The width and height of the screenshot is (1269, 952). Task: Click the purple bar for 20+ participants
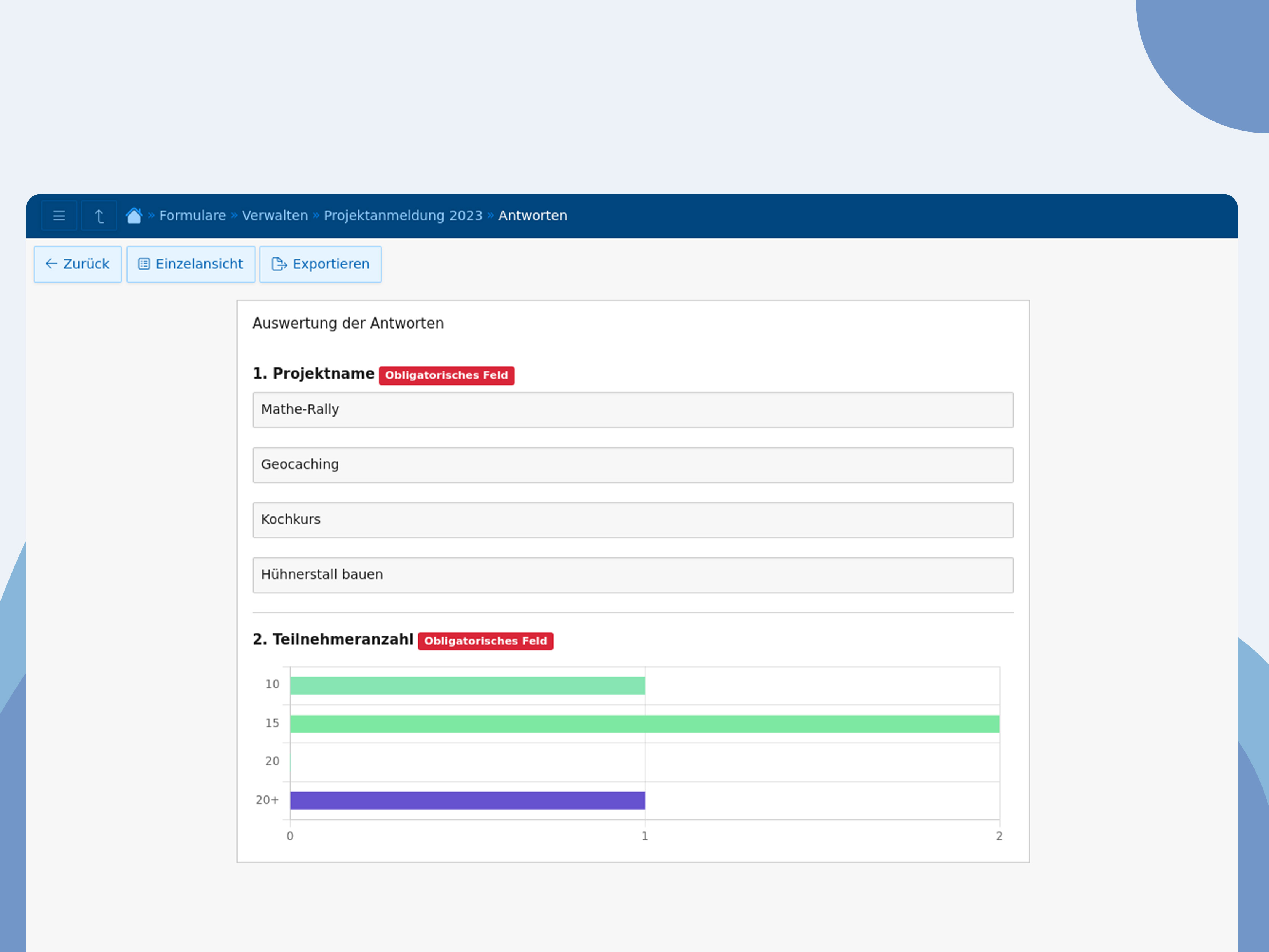point(468,800)
